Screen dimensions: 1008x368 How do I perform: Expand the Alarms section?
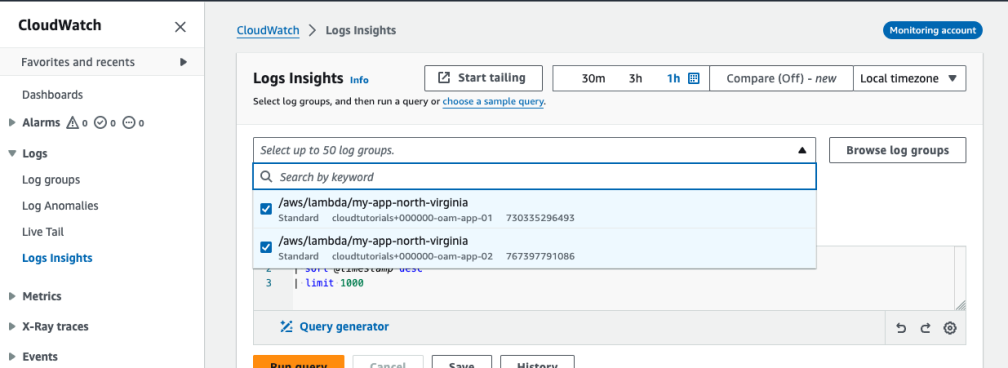click(x=12, y=122)
